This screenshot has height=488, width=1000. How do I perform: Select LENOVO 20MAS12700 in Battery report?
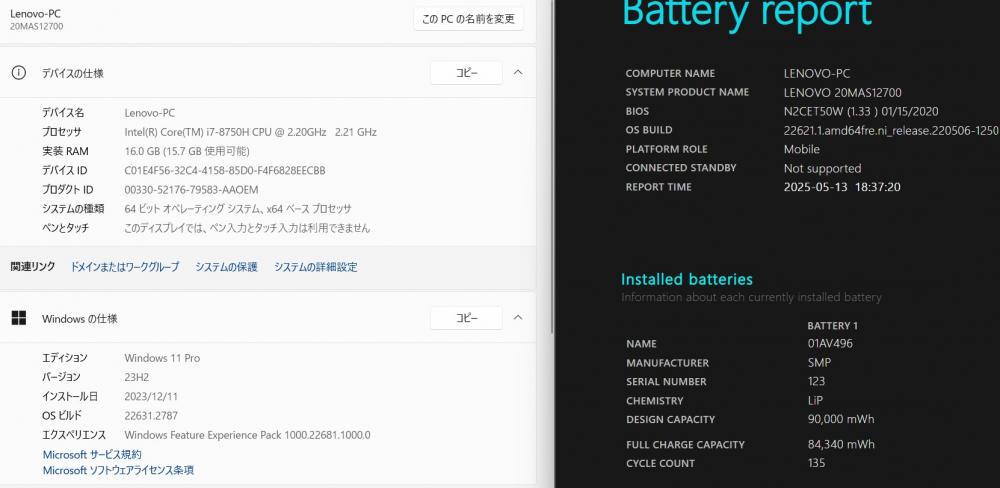pos(842,92)
